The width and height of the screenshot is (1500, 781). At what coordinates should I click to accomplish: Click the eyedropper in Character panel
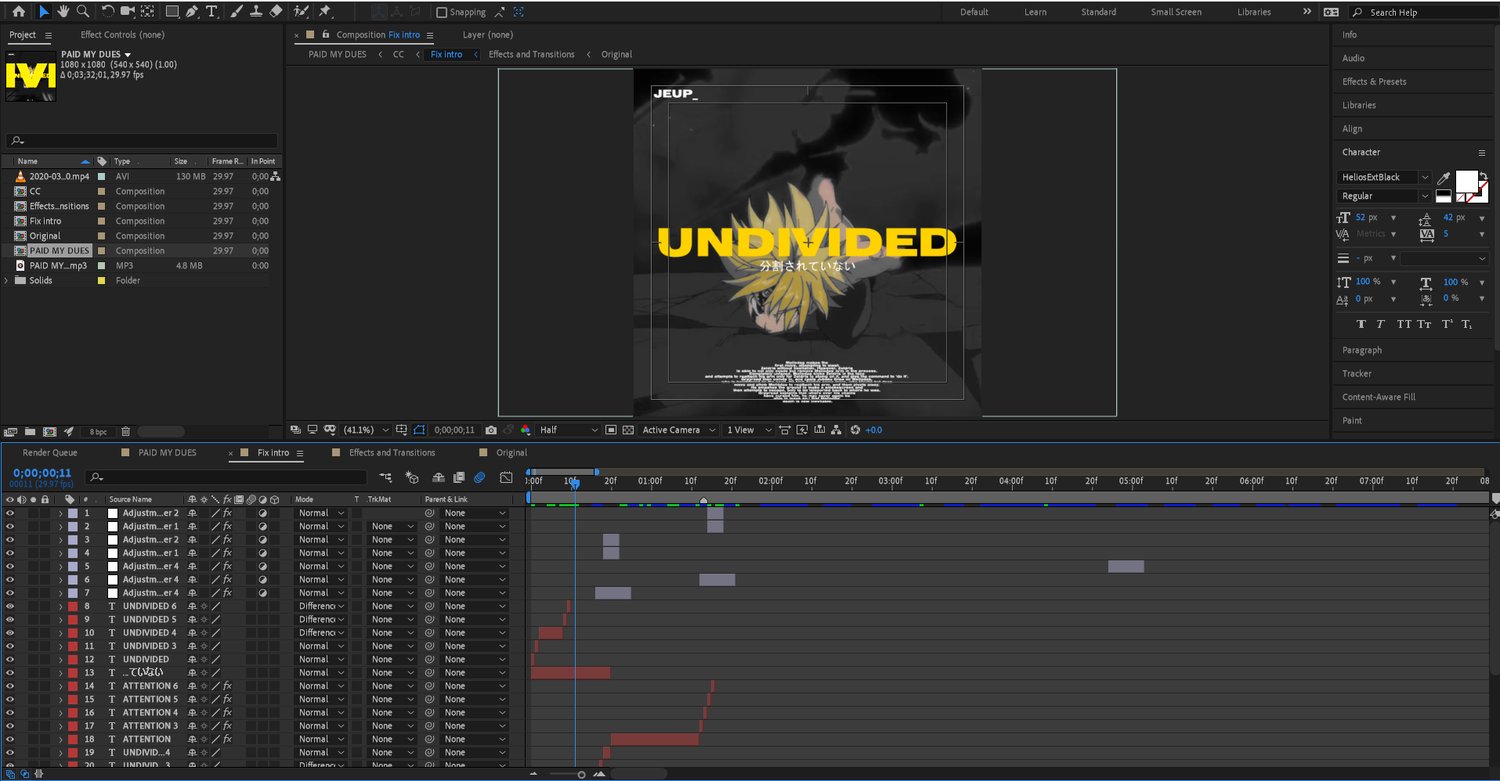tap(1443, 178)
